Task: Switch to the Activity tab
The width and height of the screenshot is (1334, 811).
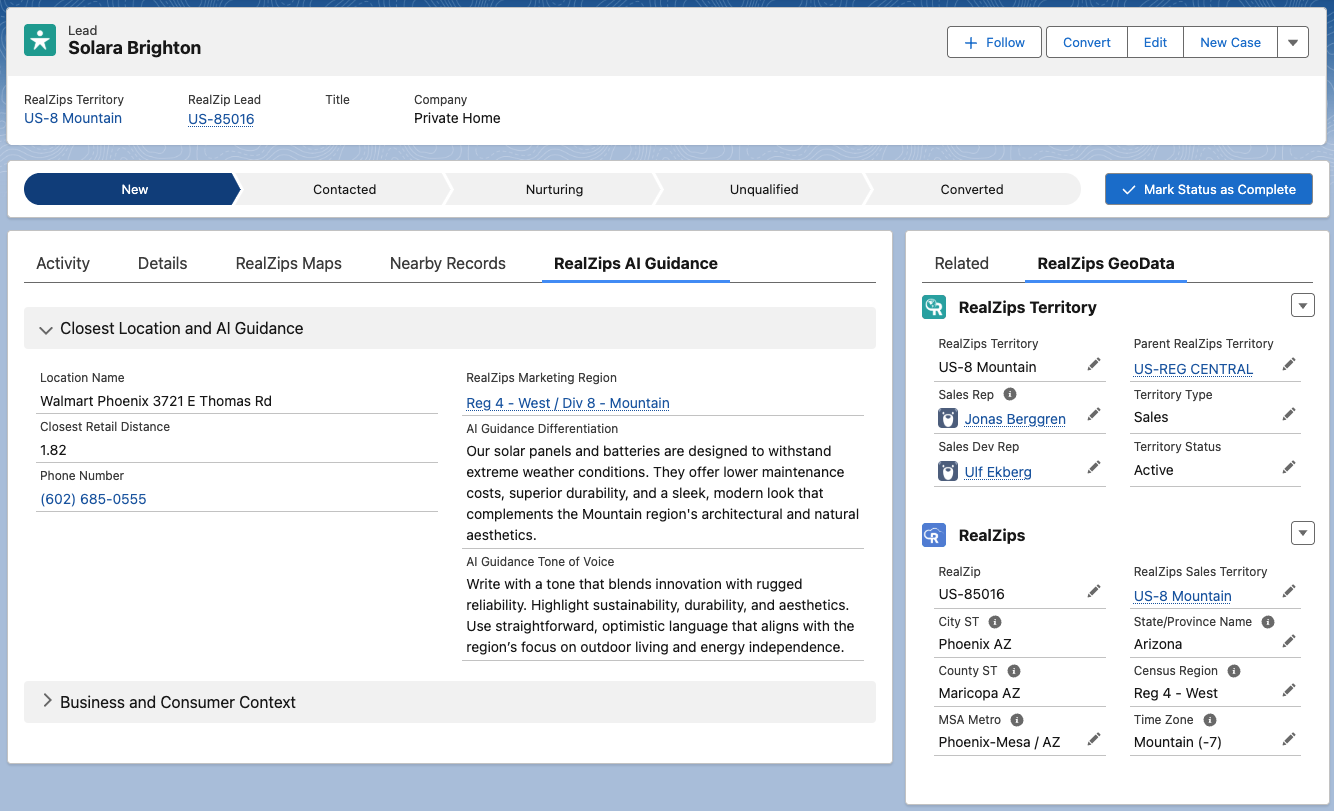Action: coord(63,264)
